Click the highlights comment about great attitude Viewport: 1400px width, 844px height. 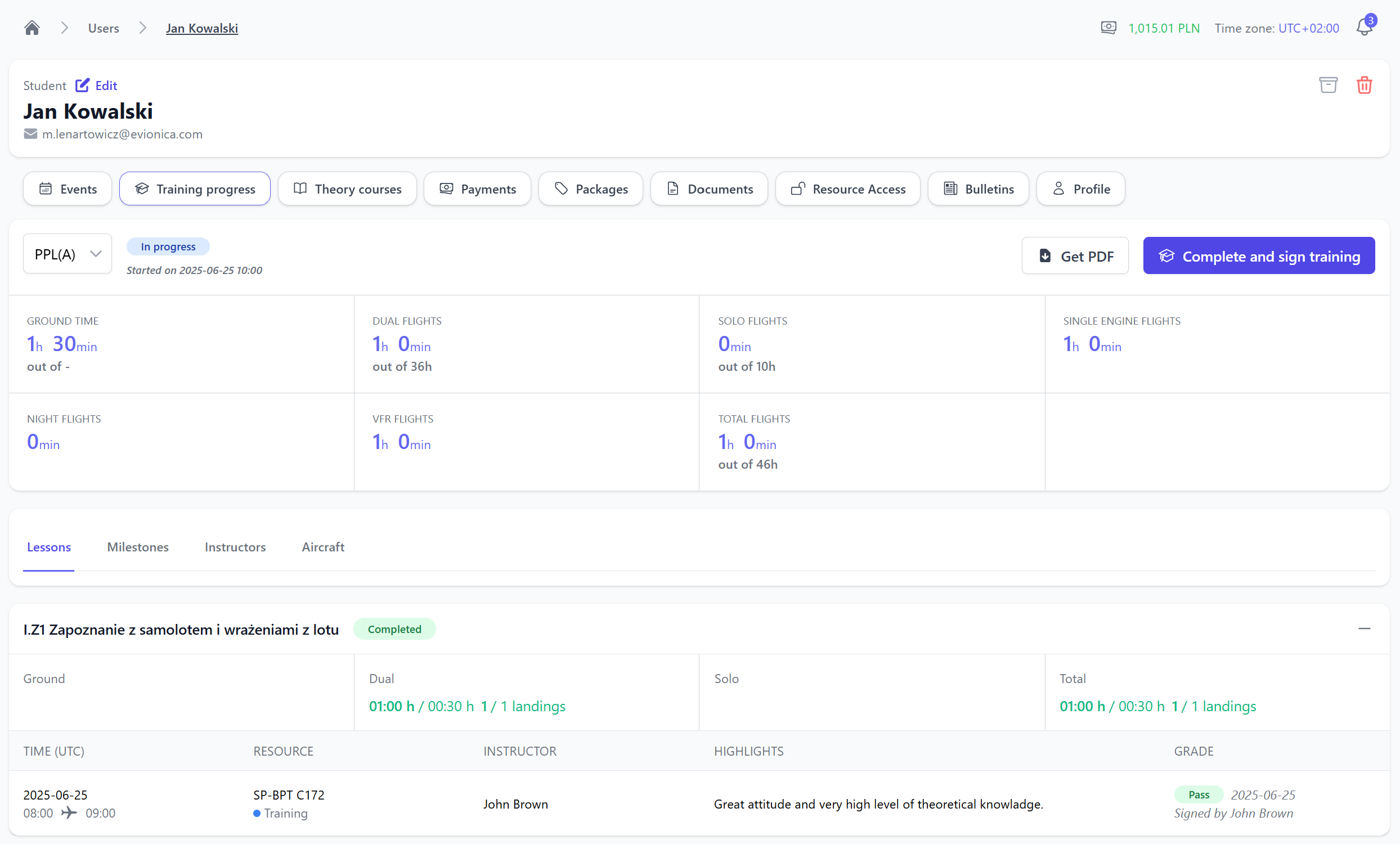coord(878,804)
